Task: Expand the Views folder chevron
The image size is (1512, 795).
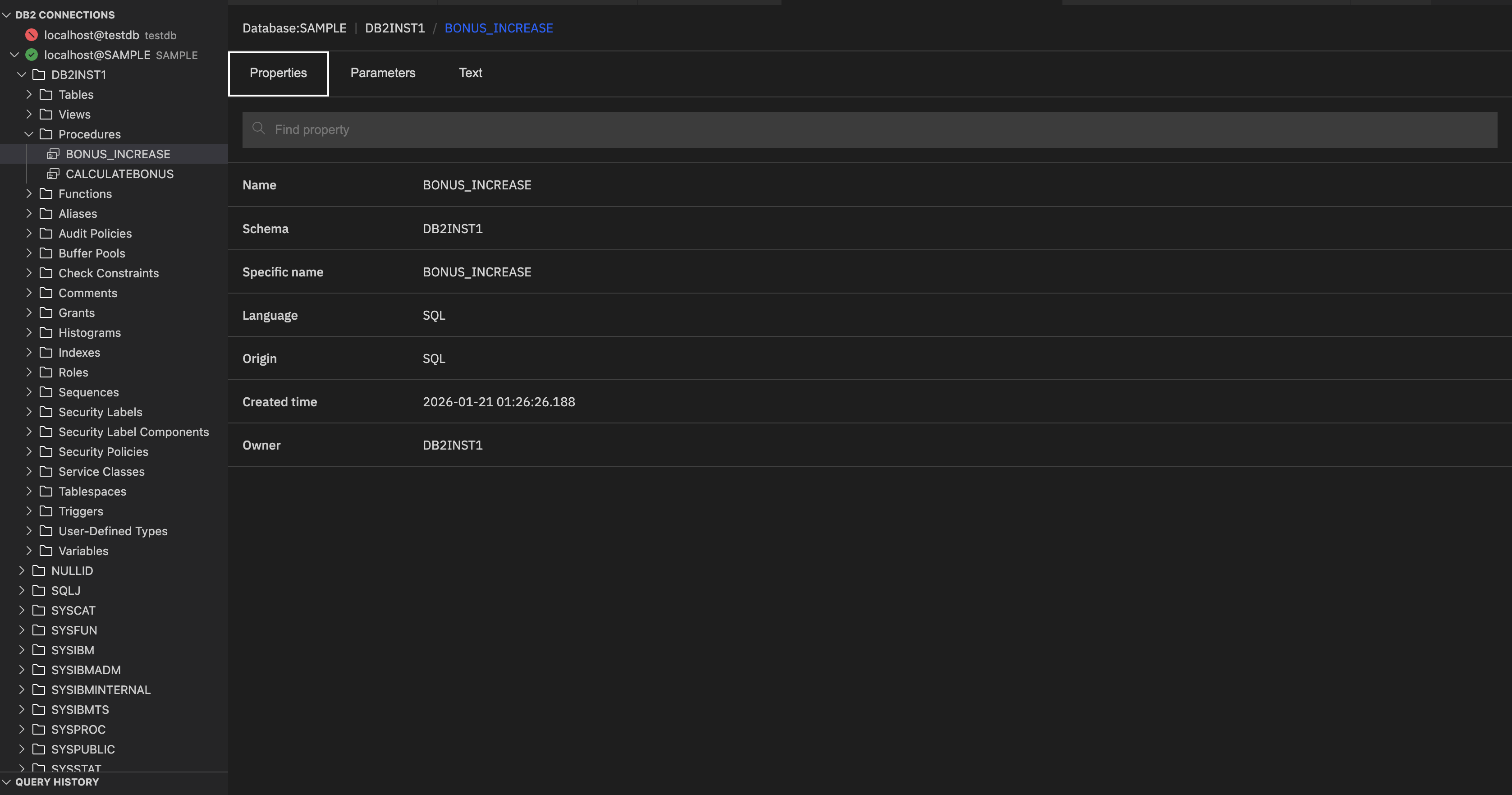Action: click(29, 115)
